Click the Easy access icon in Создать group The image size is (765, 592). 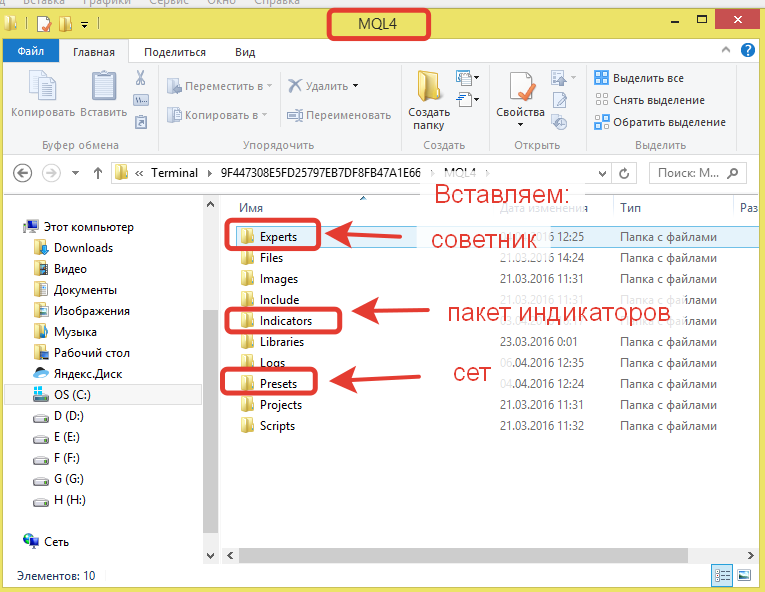[x=464, y=100]
